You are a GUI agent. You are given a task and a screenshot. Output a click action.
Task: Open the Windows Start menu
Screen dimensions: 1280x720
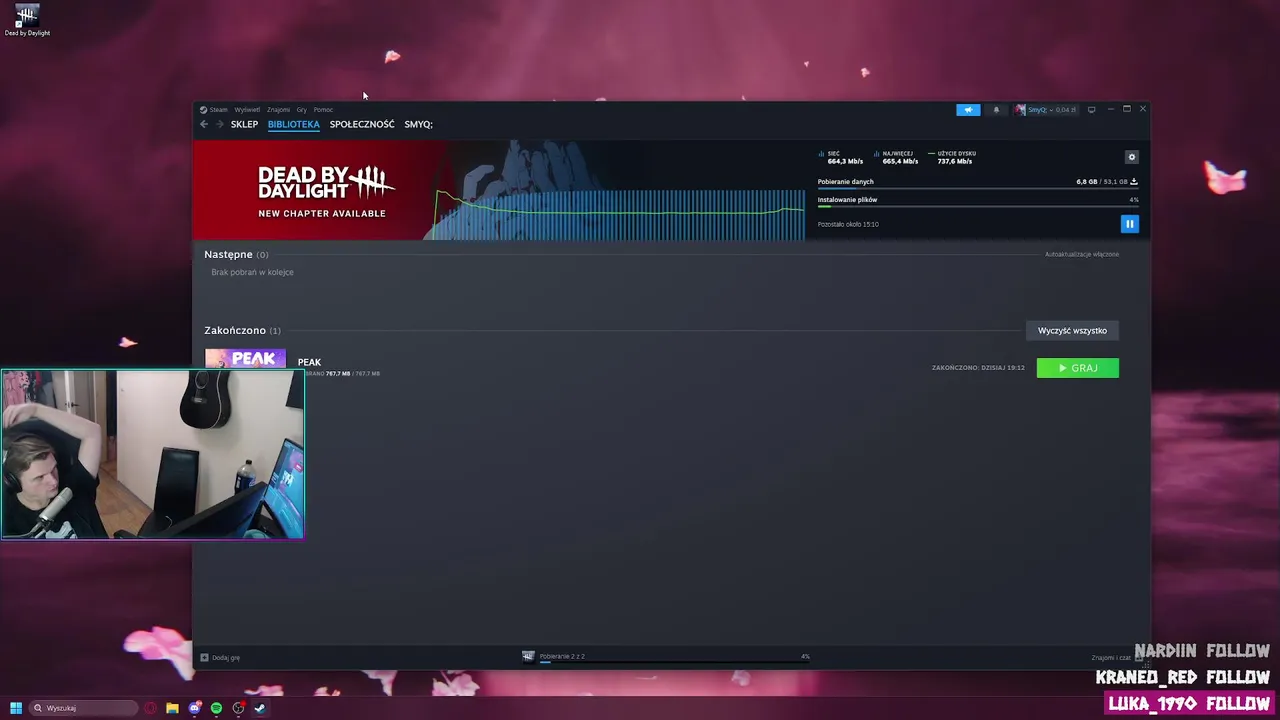click(16, 708)
